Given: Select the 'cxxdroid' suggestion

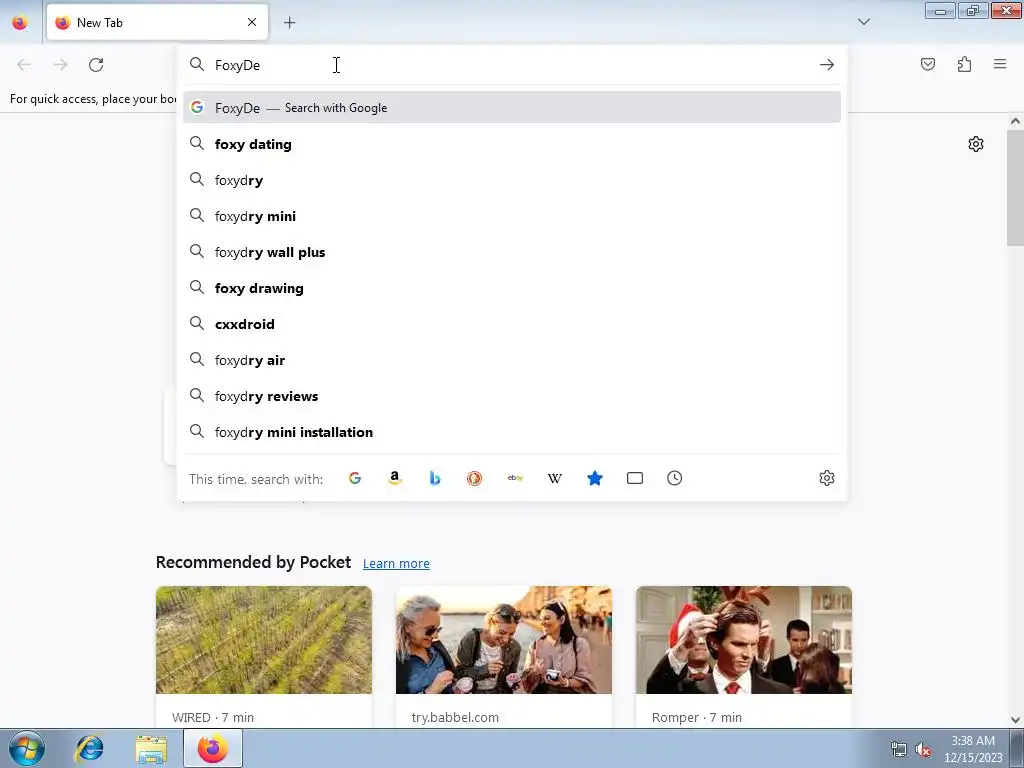Looking at the screenshot, I should [x=511, y=323].
